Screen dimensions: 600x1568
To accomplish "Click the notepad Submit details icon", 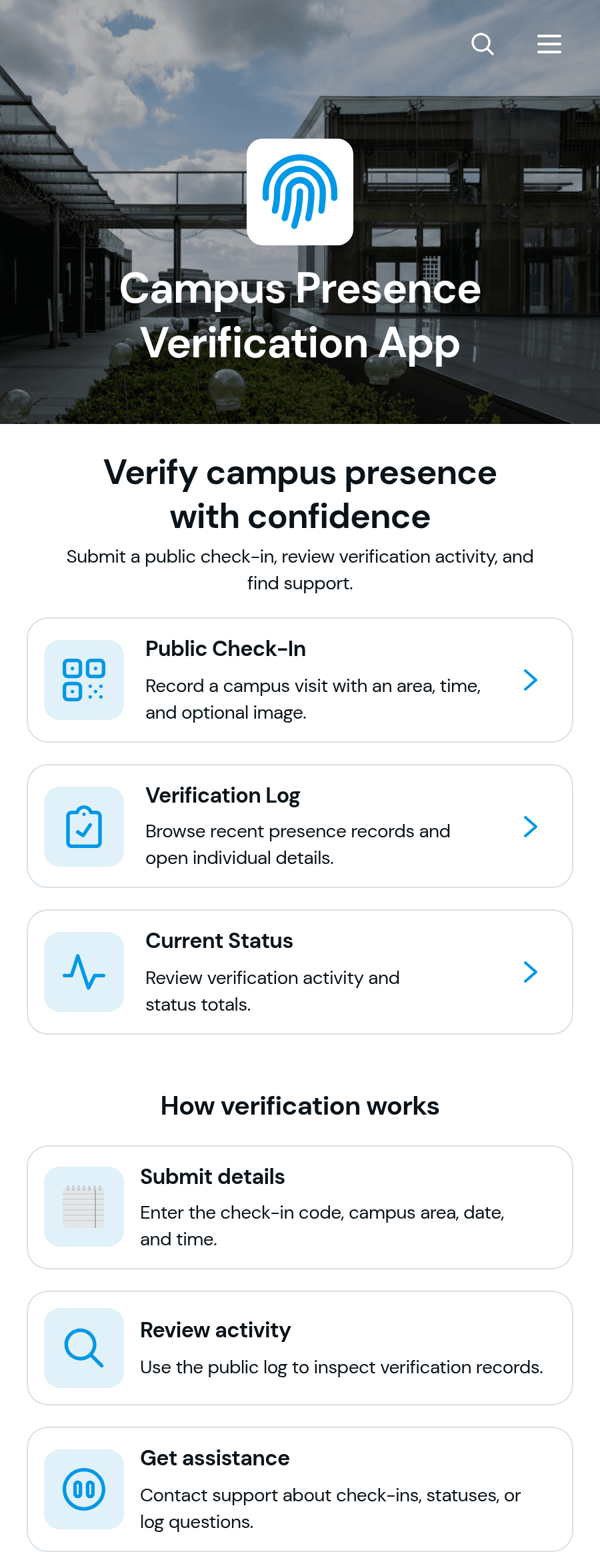I will [84, 1207].
